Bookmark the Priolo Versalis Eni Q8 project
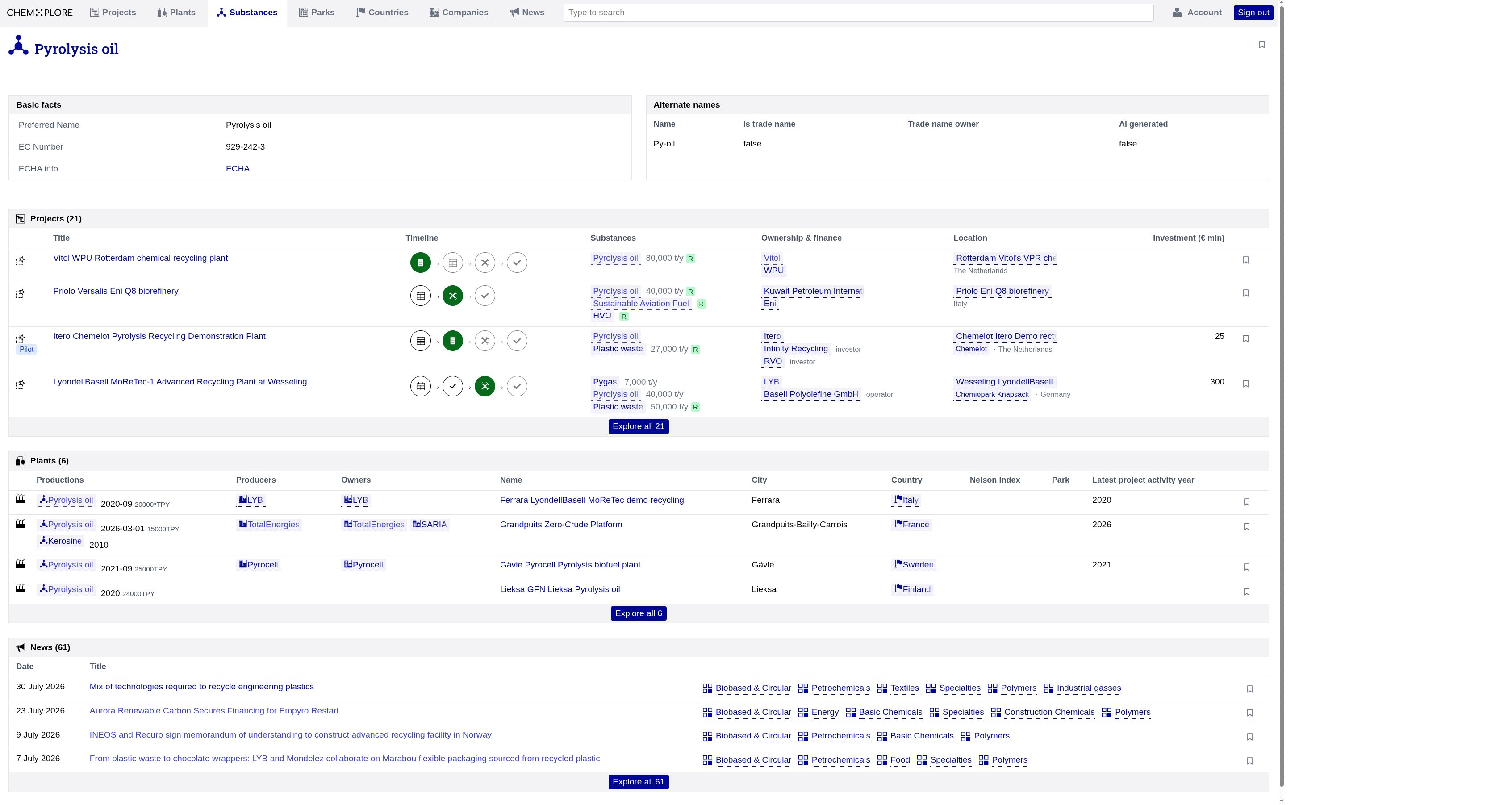1512x805 pixels. (1245, 293)
